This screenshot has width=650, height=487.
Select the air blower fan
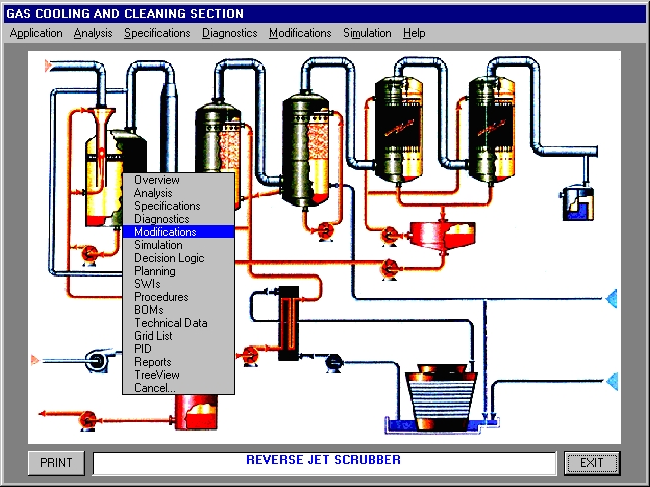pyautogui.click(x=98, y=361)
